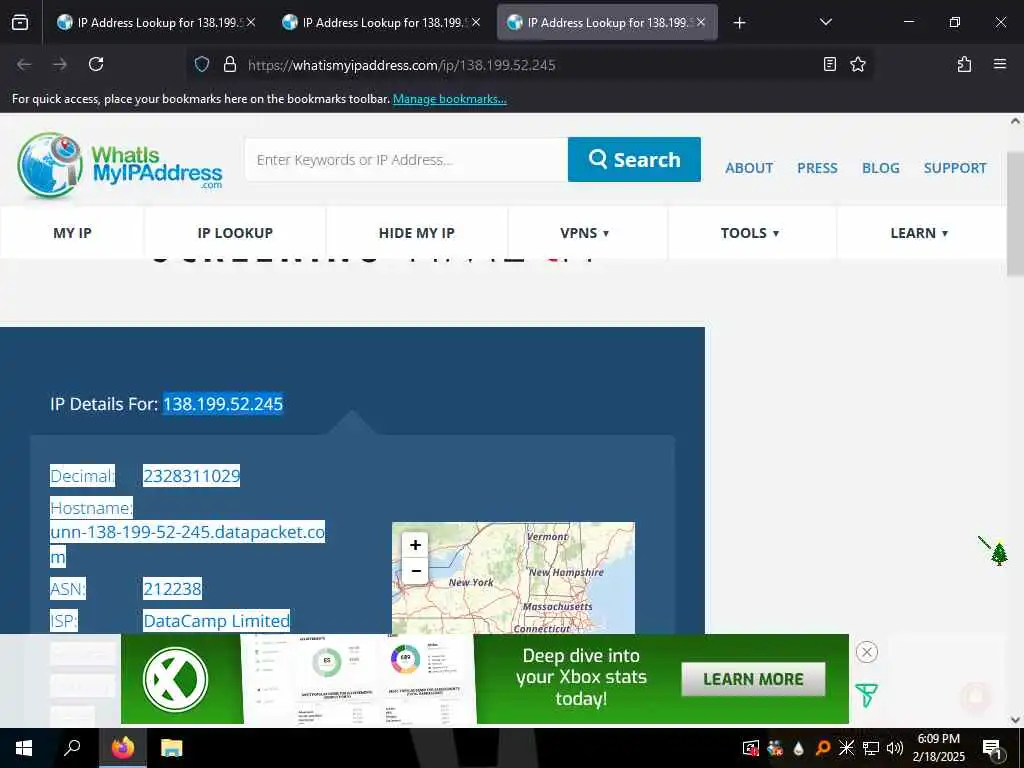1024x768 pixels.
Task: Select HIDE MY IP navigation item
Action: click(417, 233)
